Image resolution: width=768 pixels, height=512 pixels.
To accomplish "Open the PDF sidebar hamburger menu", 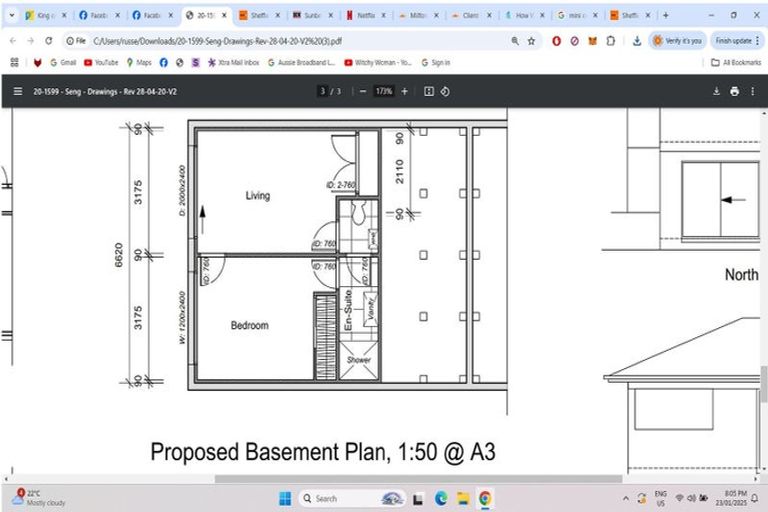I will tap(17, 91).
